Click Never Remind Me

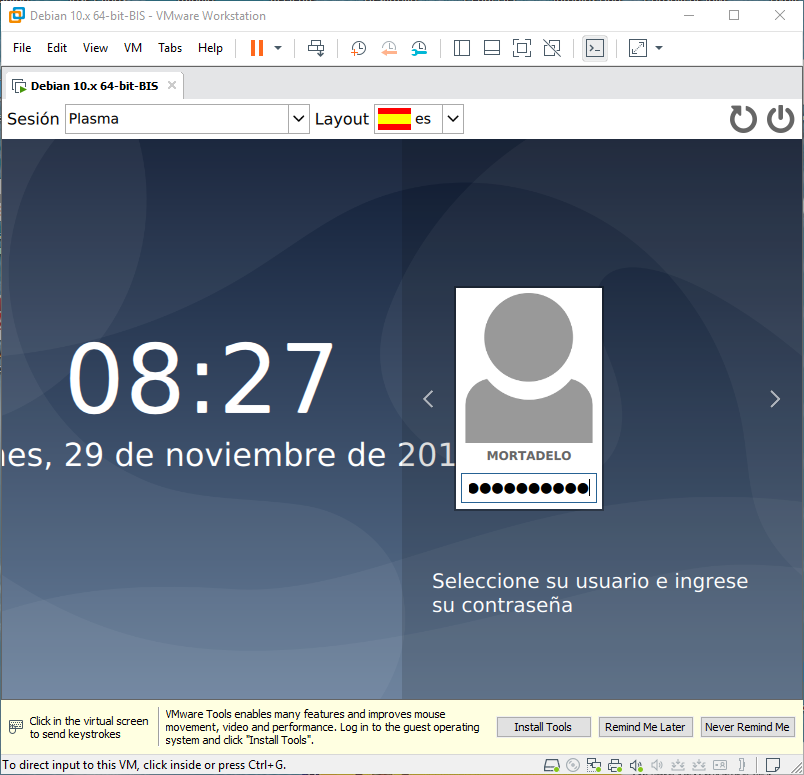point(747,727)
